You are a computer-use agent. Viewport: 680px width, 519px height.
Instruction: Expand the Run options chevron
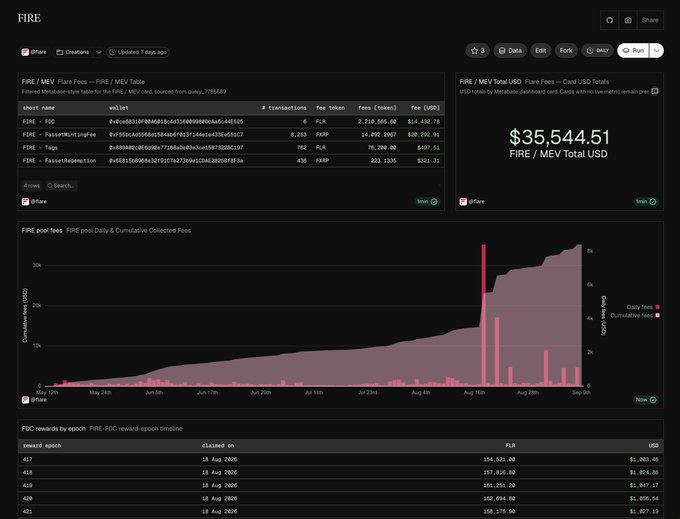click(x=657, y=51)
